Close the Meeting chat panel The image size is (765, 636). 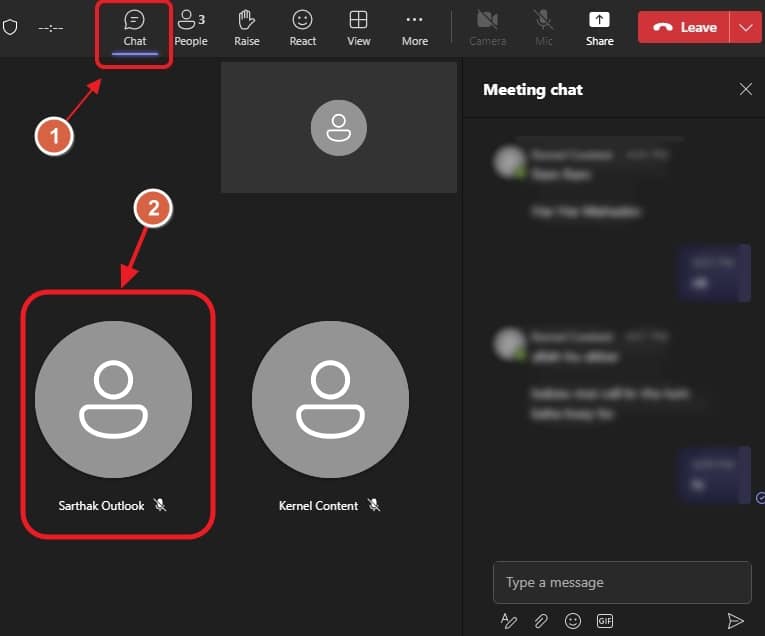(745, 89)
